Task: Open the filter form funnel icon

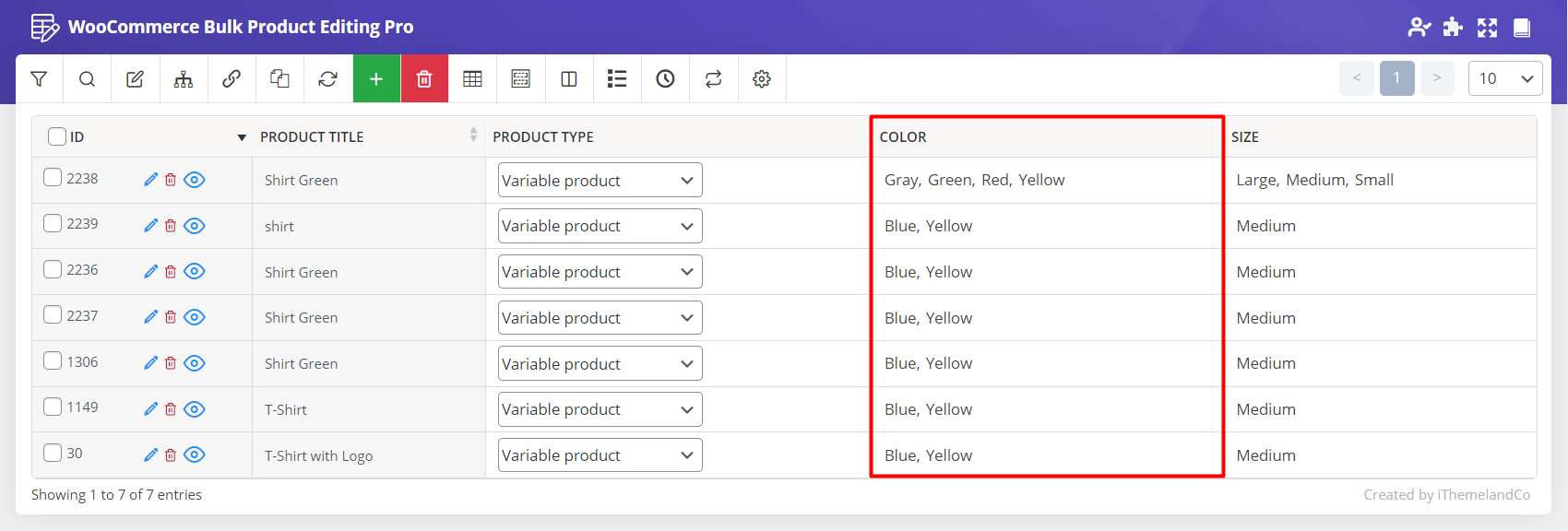Action: coord(39,79)
